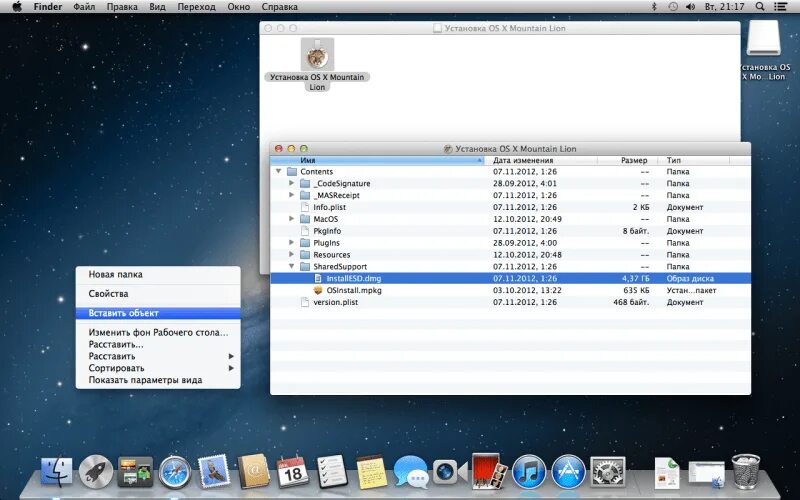Viewport: 800px width, 500px height.
Task: Click the menu bar clock Вт, 21:17
Action: point(724,7)
